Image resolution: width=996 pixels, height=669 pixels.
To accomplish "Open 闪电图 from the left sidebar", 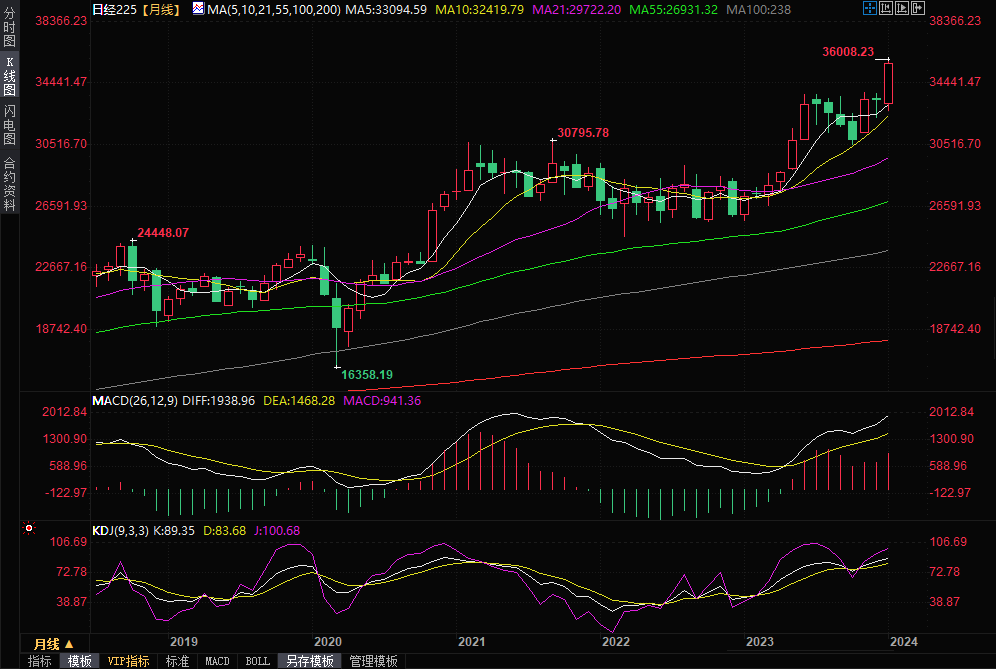I will click(x=9, y=124).
